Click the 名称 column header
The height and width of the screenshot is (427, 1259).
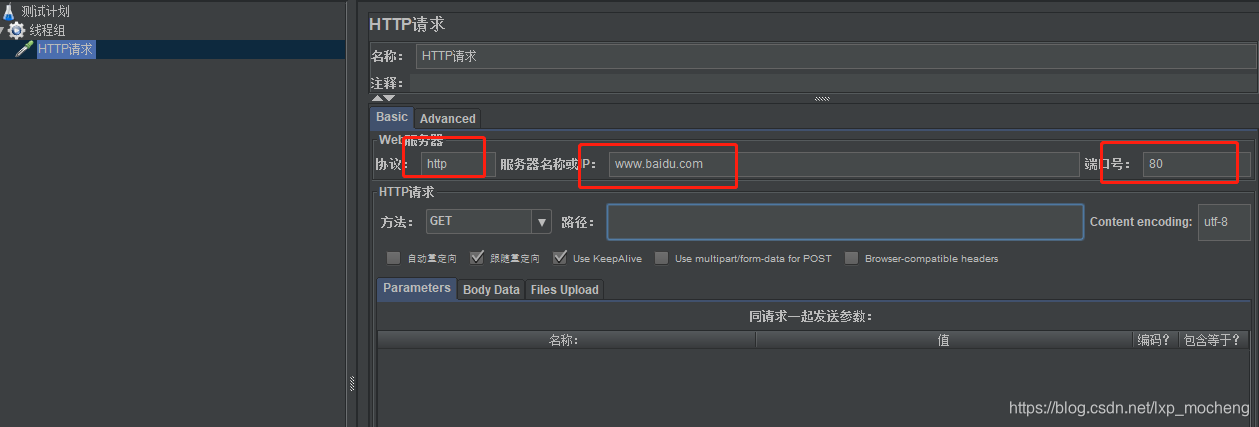(x=566, y=340)
